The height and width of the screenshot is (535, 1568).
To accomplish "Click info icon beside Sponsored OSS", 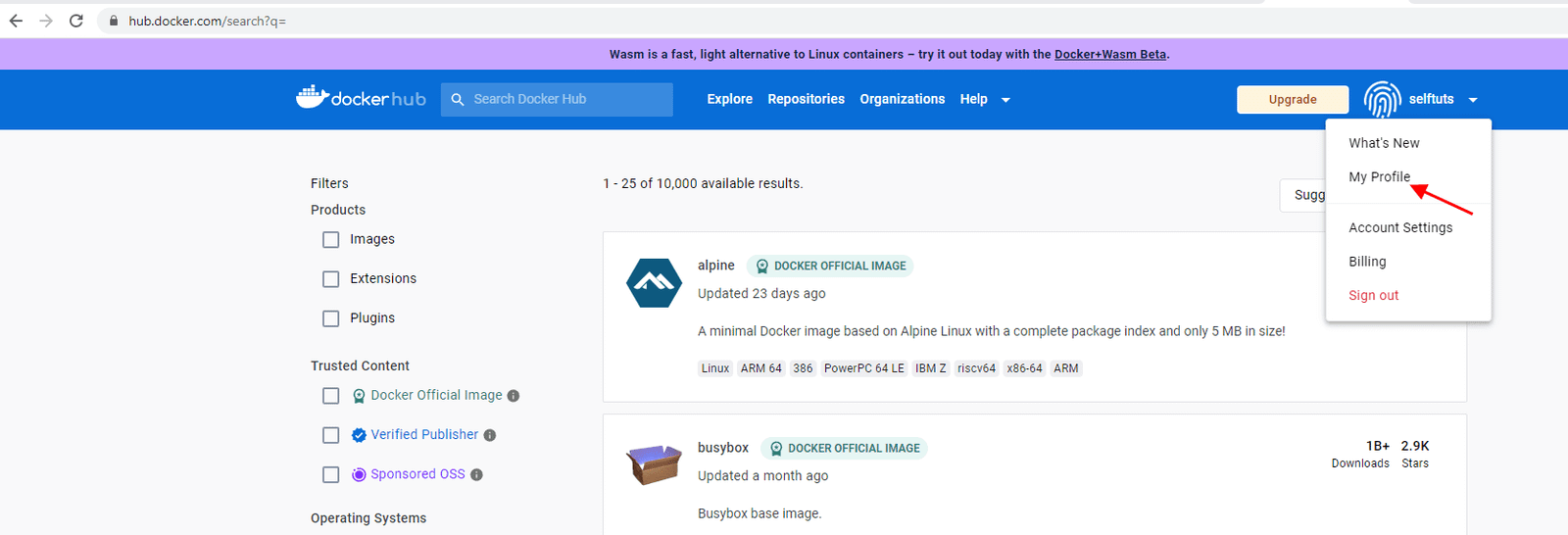I will click(476, 474).
